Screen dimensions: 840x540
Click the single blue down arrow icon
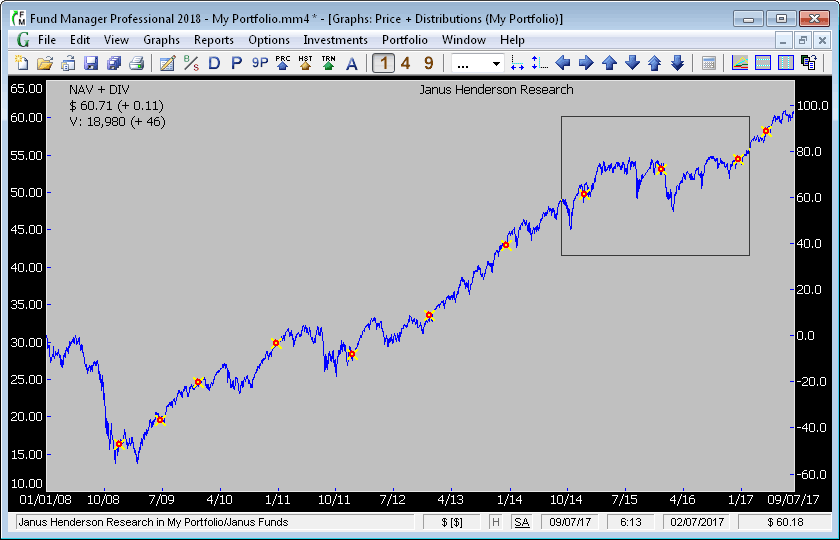pos(632,63)
